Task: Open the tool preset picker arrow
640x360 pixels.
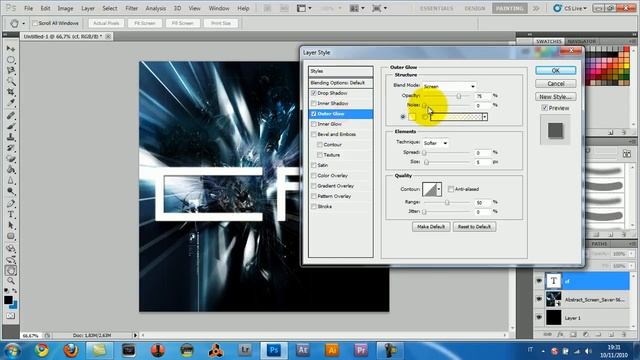Action: click(23, 24)
